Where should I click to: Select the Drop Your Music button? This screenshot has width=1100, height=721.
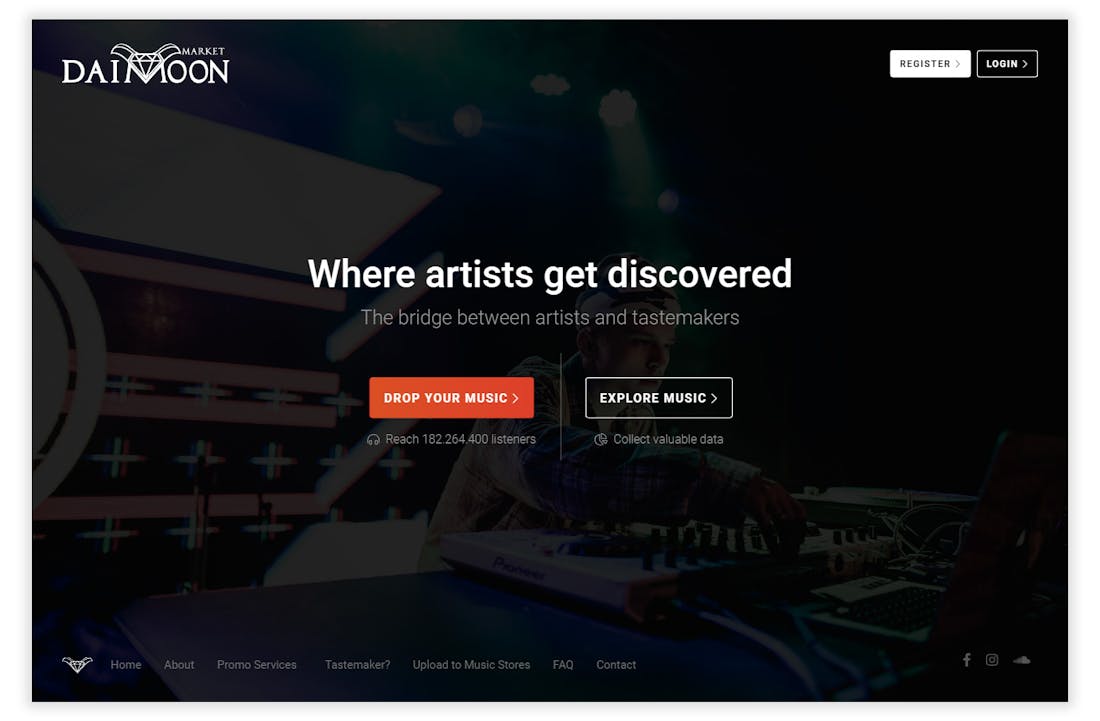click(x=452, y=398)
